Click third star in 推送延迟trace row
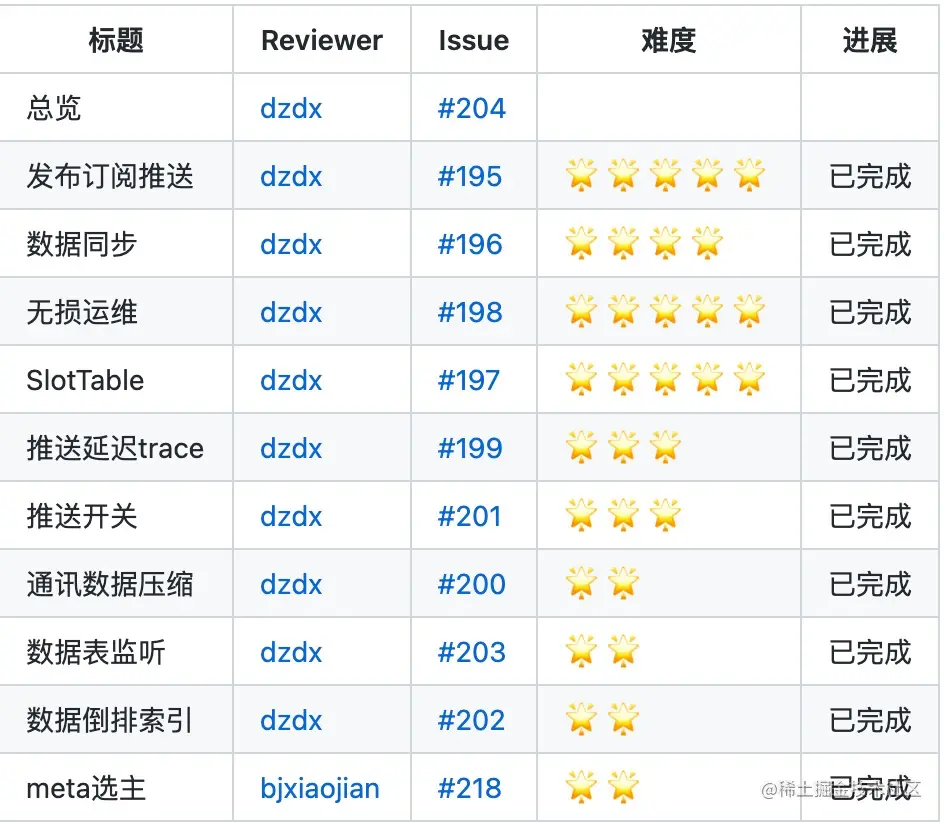Image resolution: width=944 pixels, height=822 pixels. point(665,447)
